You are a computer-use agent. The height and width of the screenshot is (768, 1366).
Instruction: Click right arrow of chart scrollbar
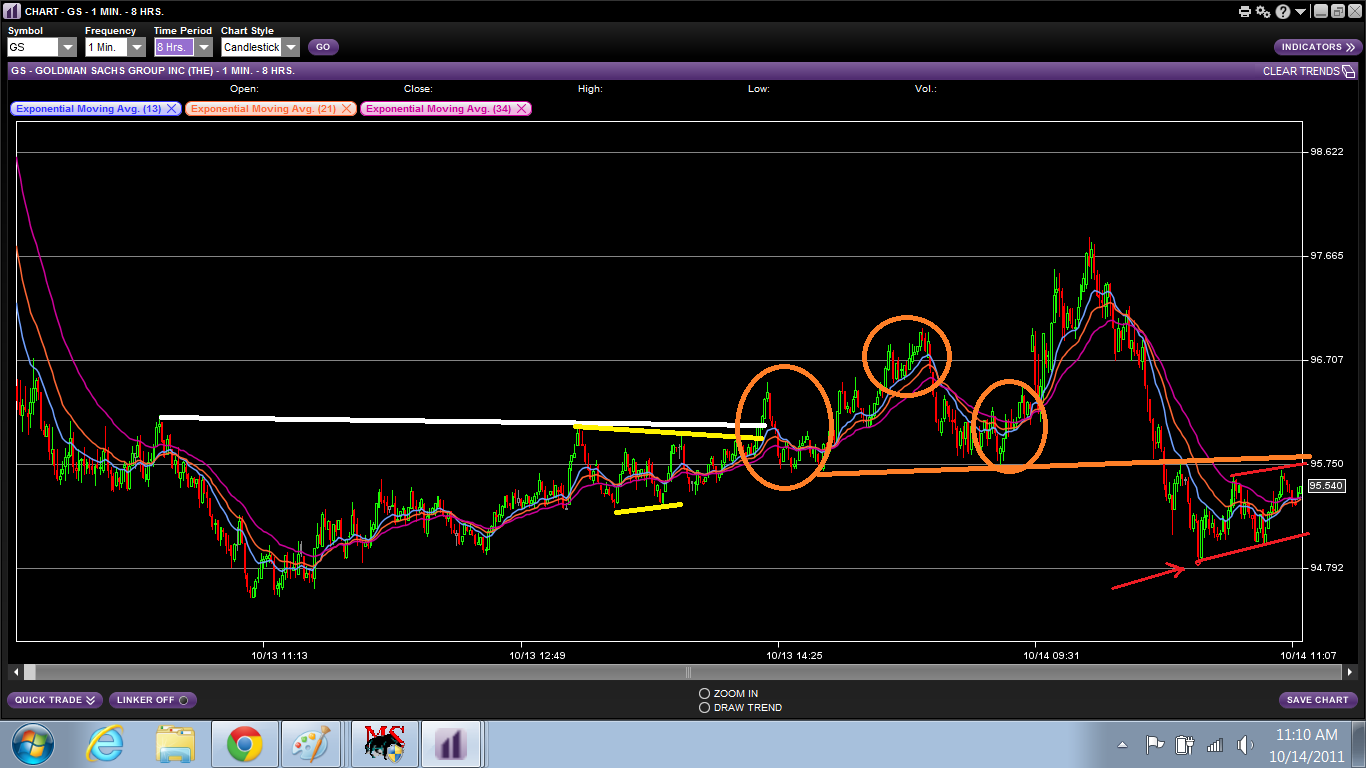click(1349, 672)
